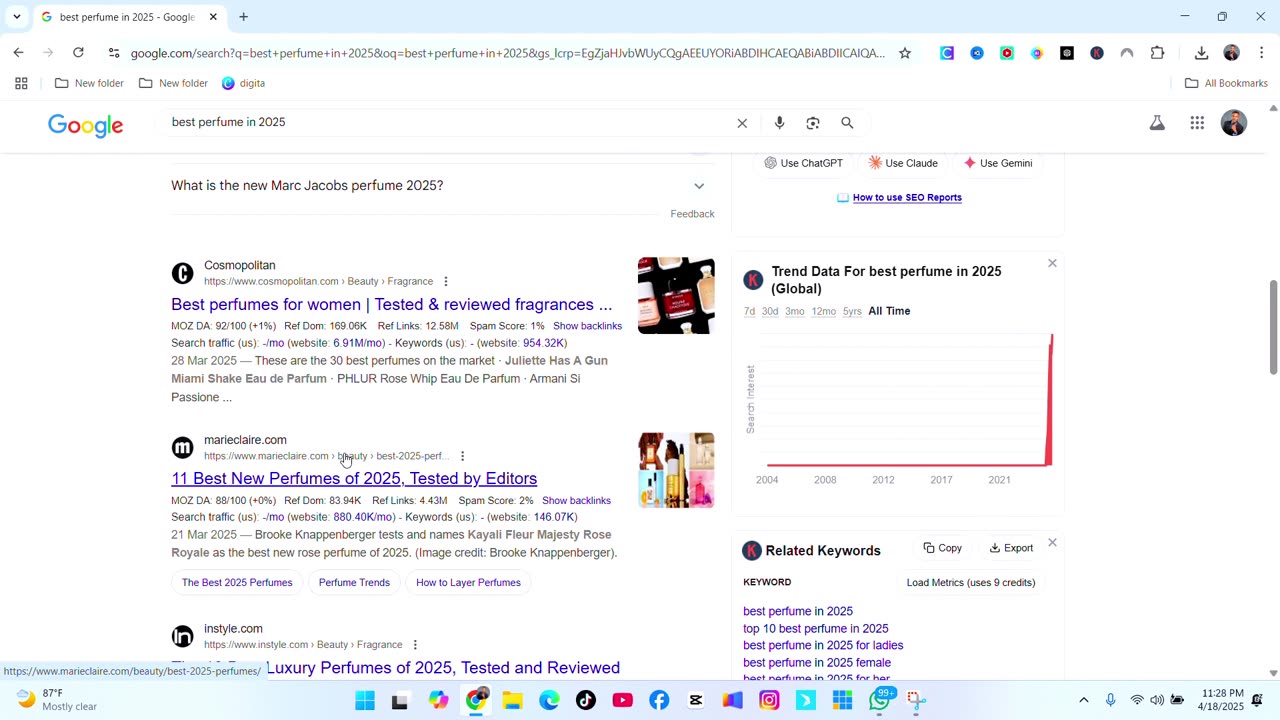Select the 30d trend range
Viewport: 1280px width, 720px height.
pos(770,311)
